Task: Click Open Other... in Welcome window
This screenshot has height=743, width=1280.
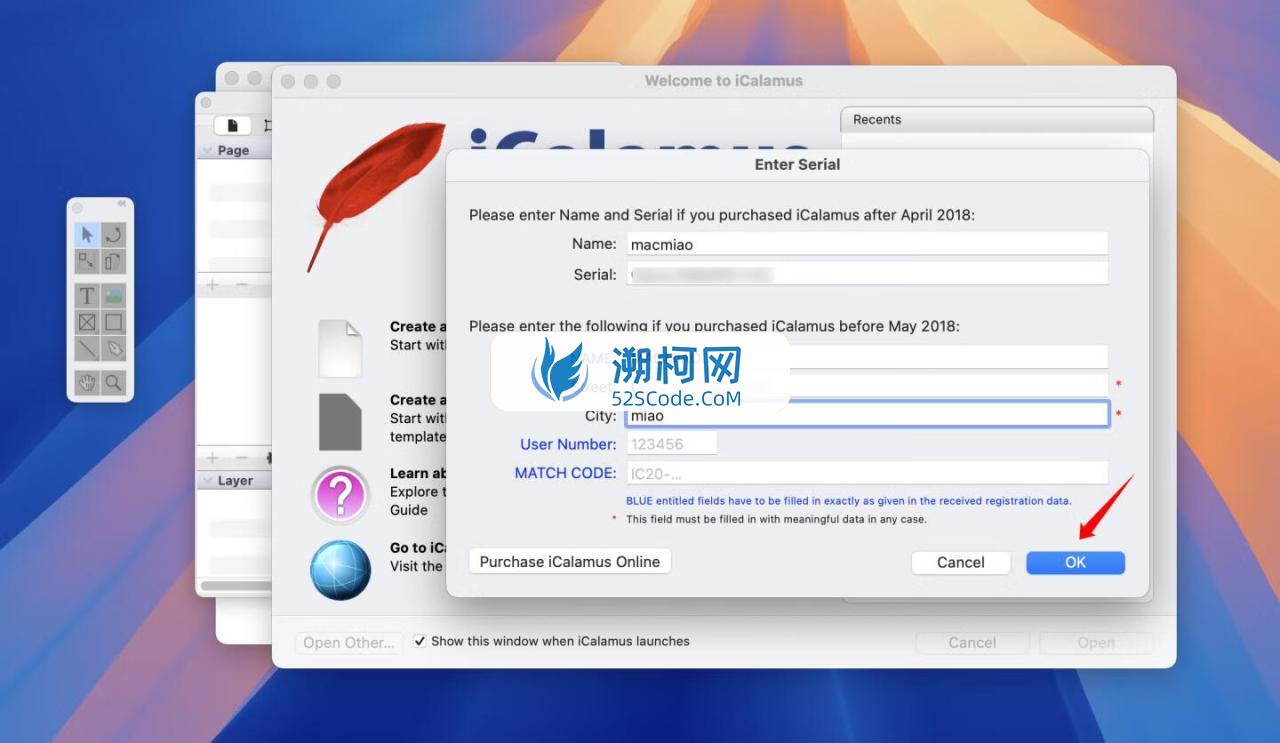Action: (349, 642)
